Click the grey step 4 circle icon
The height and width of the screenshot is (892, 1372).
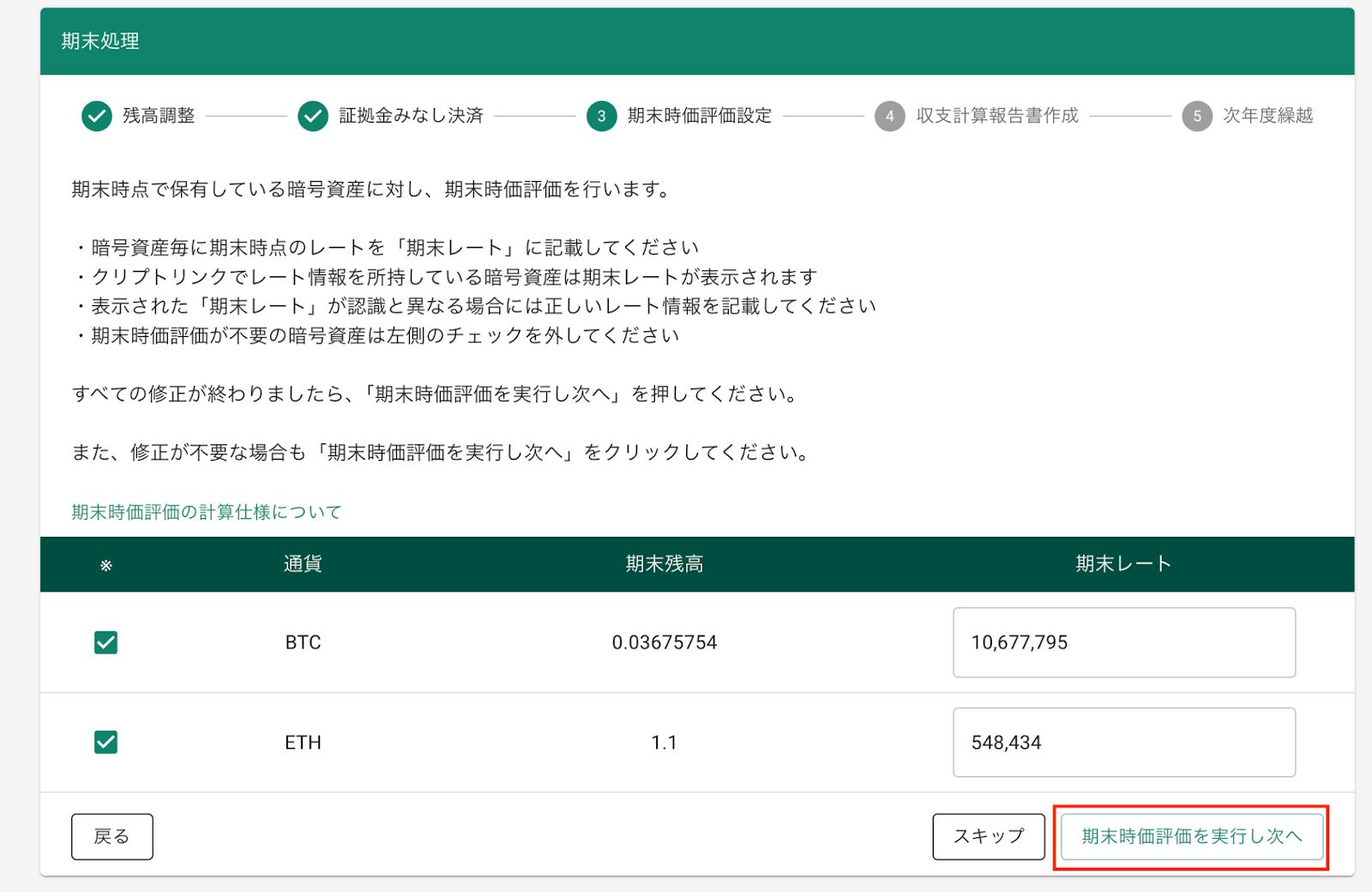click(892, 117)
